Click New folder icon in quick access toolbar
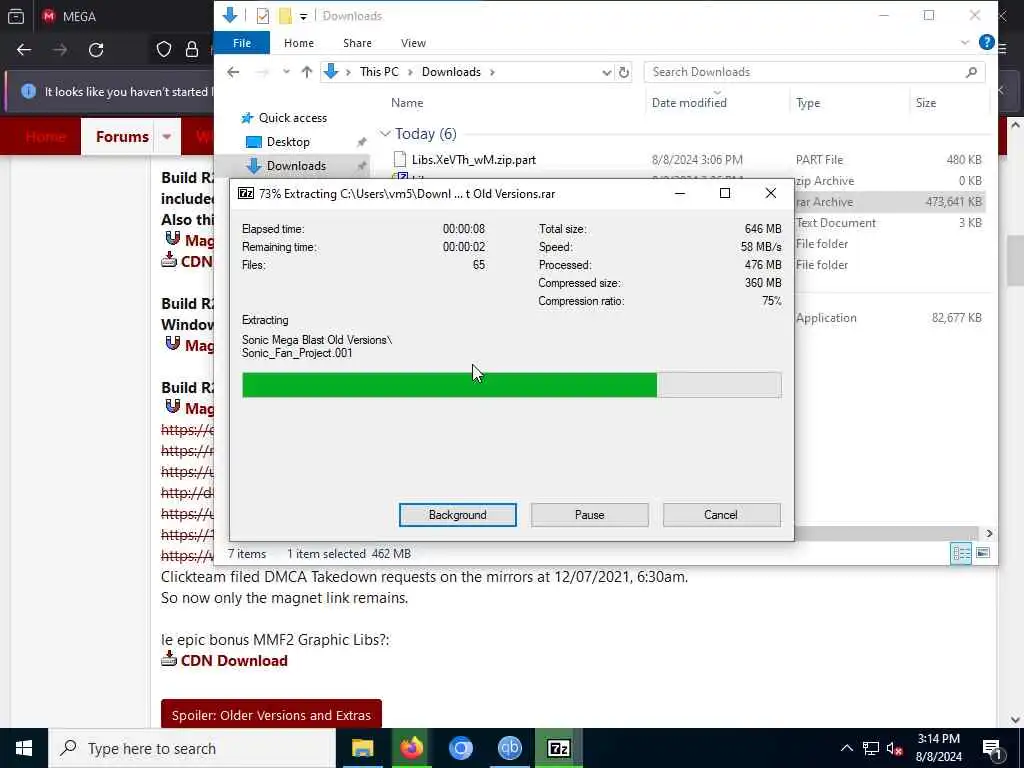 tap(285, 16)
